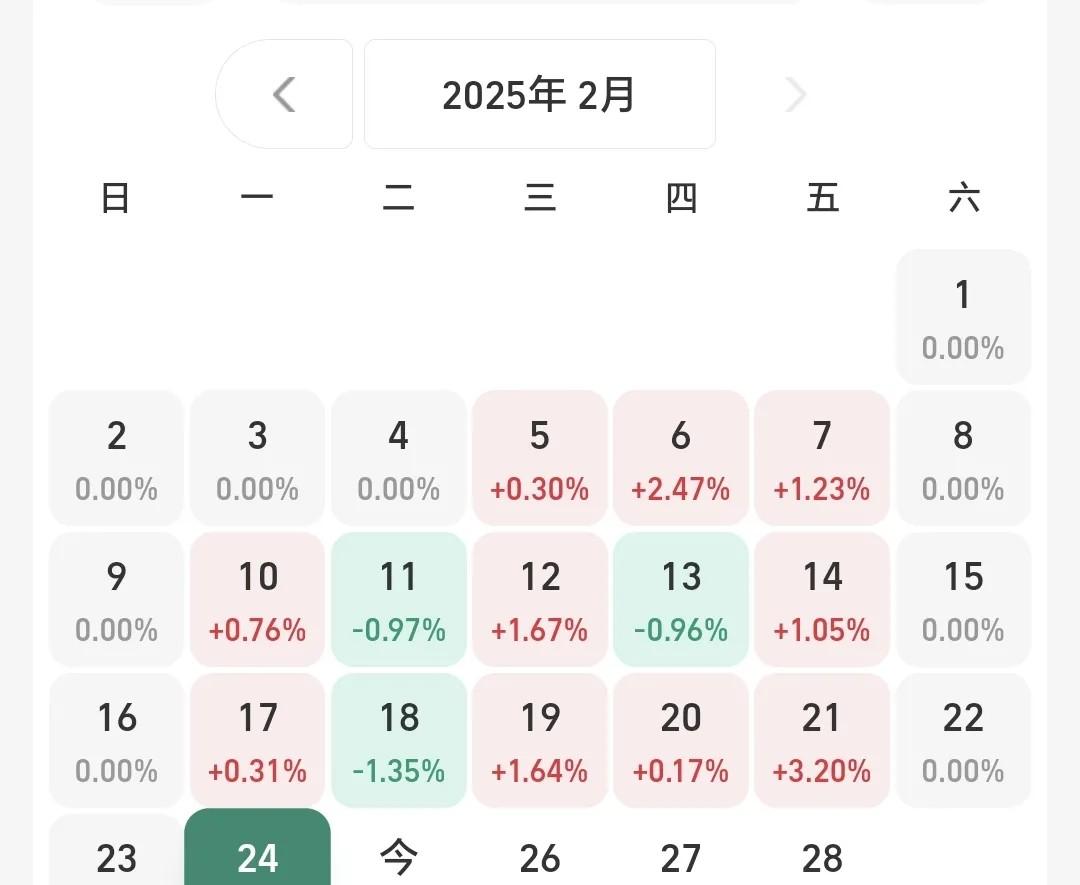Select February 2 showing 0.00%
The image size is (1080, 885).
tap(116, 458)
